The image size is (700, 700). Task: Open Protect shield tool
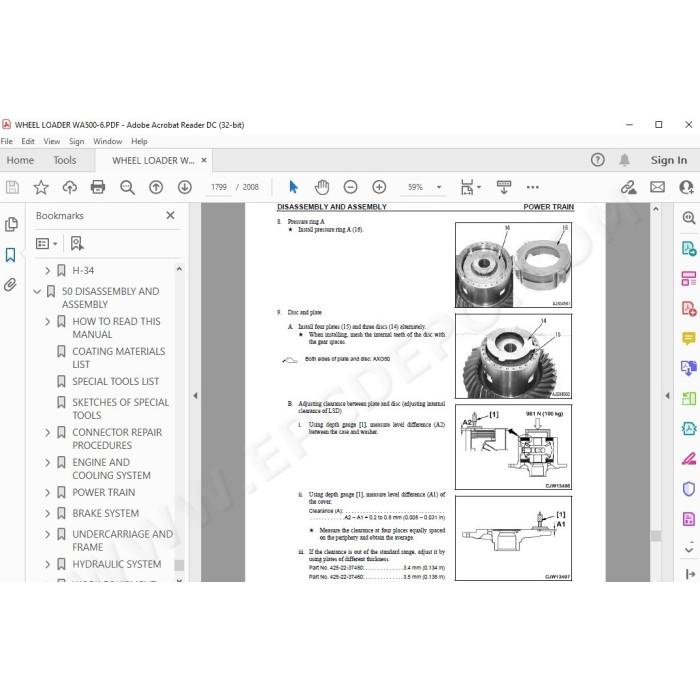688,488
